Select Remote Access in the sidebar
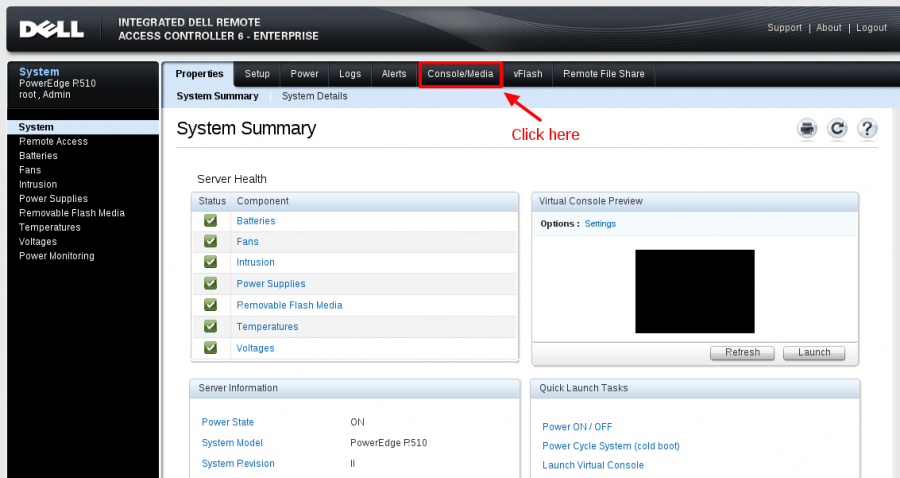 53,142
